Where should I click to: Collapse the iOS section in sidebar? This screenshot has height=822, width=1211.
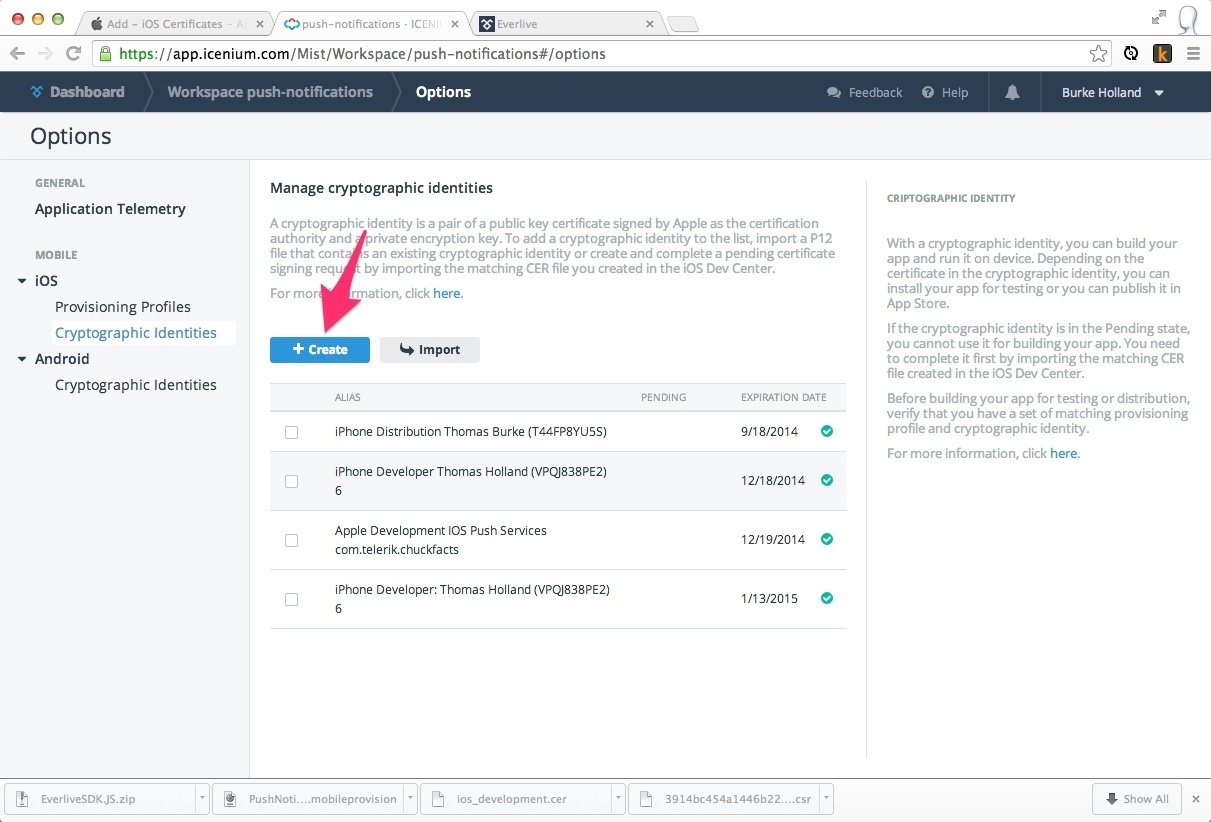(22, 281)
